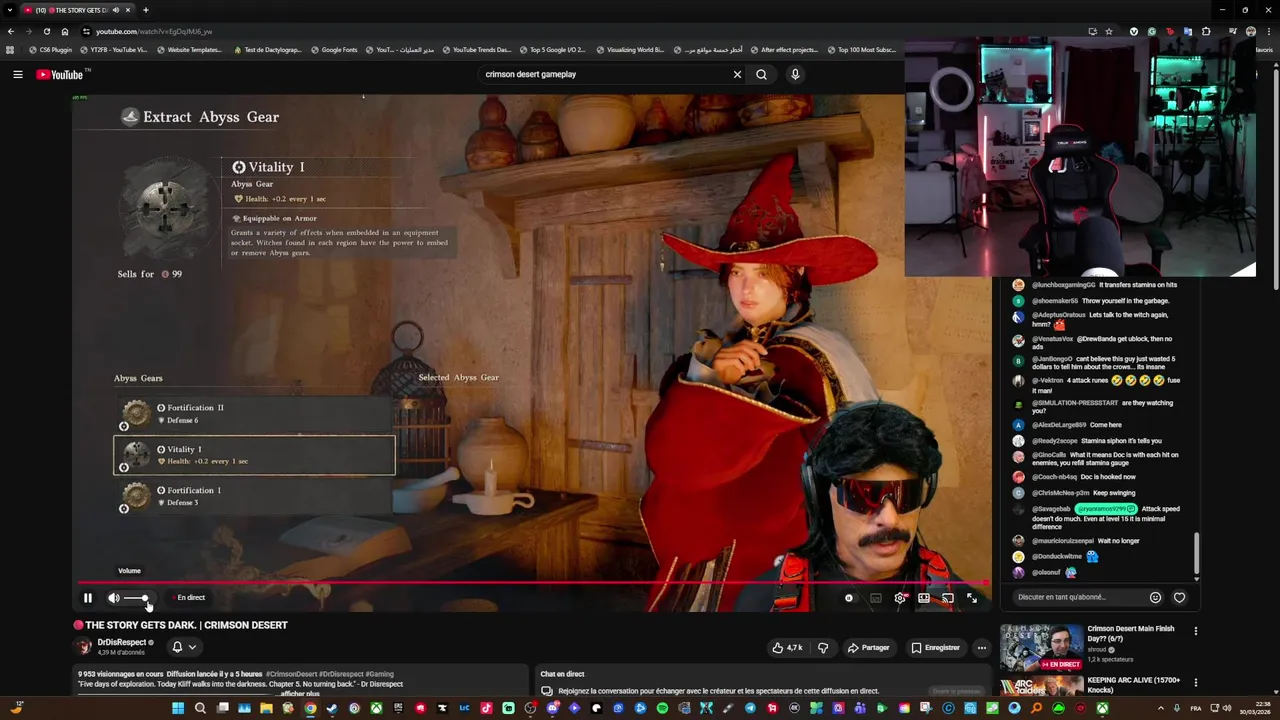Close THE STORY GETS DARK tab

pos(128,10)
